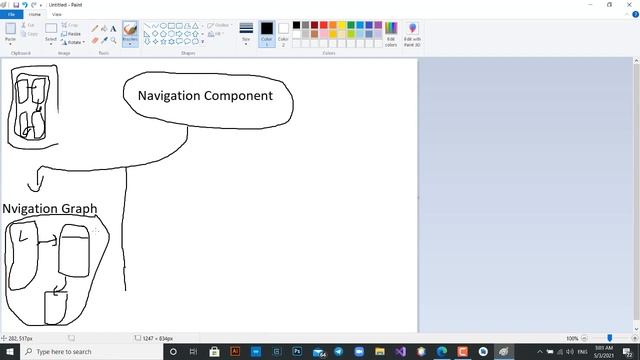Viewport: 640px width, 360px height.
Task: Click the Copy button
Action: coord(29,34)
